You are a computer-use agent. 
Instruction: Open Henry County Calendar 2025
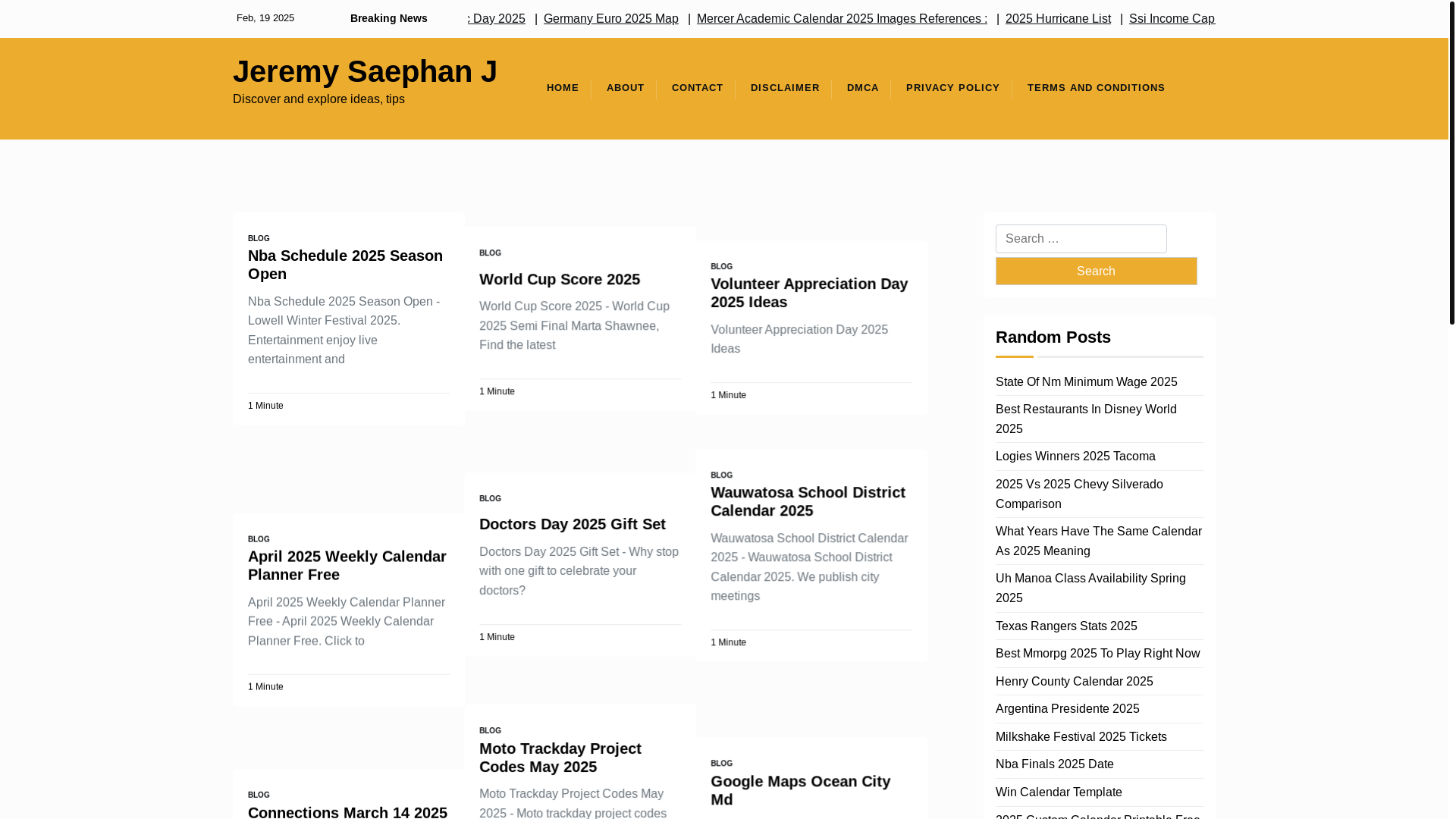click(x=1074, y=682)
